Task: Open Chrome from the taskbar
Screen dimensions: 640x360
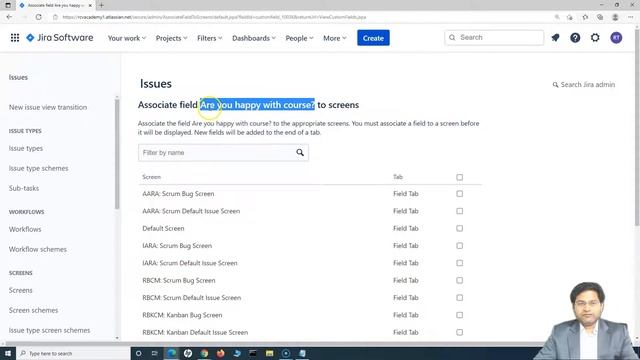Action: (204, 353)
